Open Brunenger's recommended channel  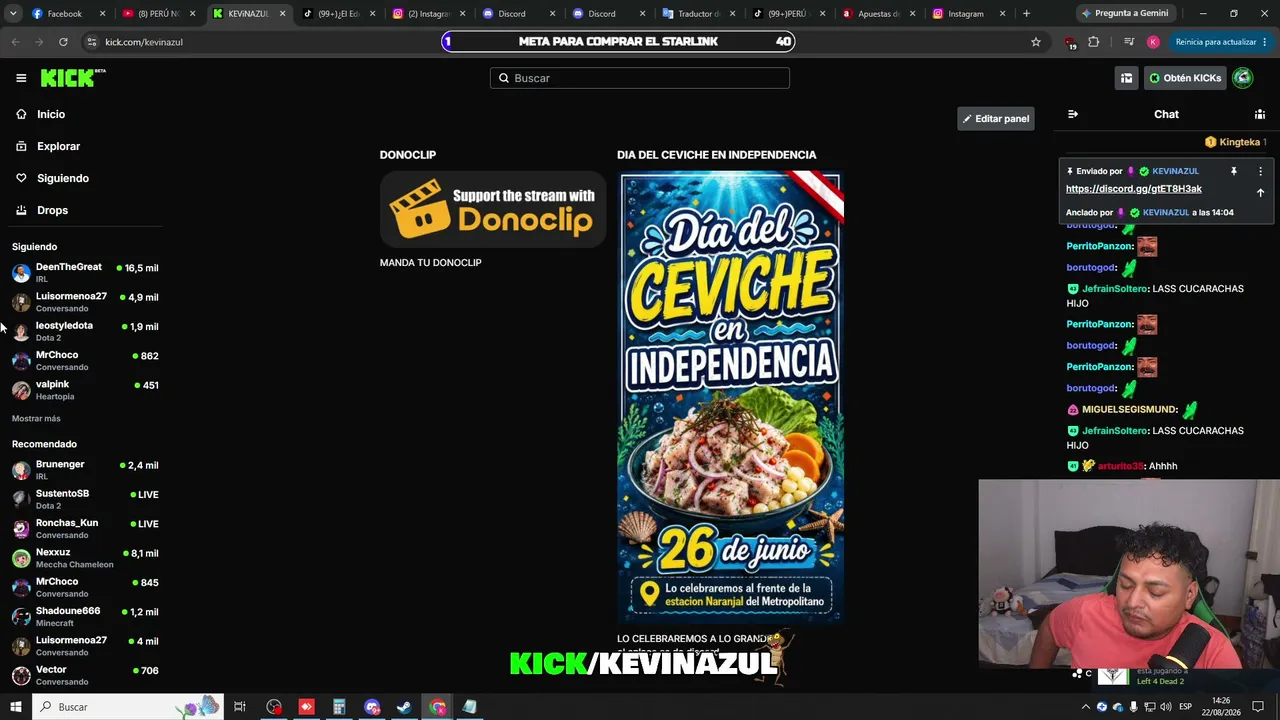click(85, 470)
